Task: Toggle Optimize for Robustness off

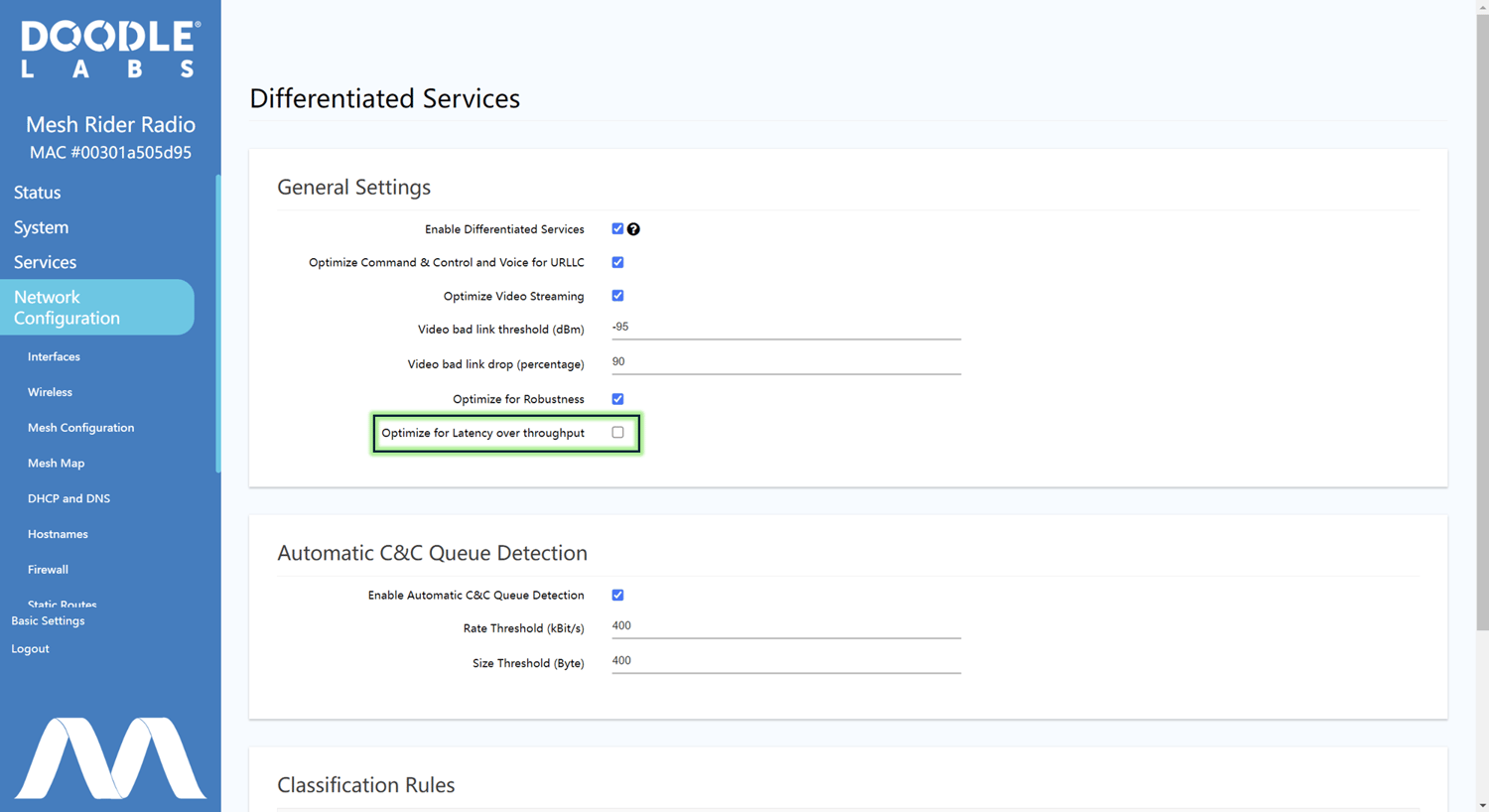Action: [x=617, y=398]
